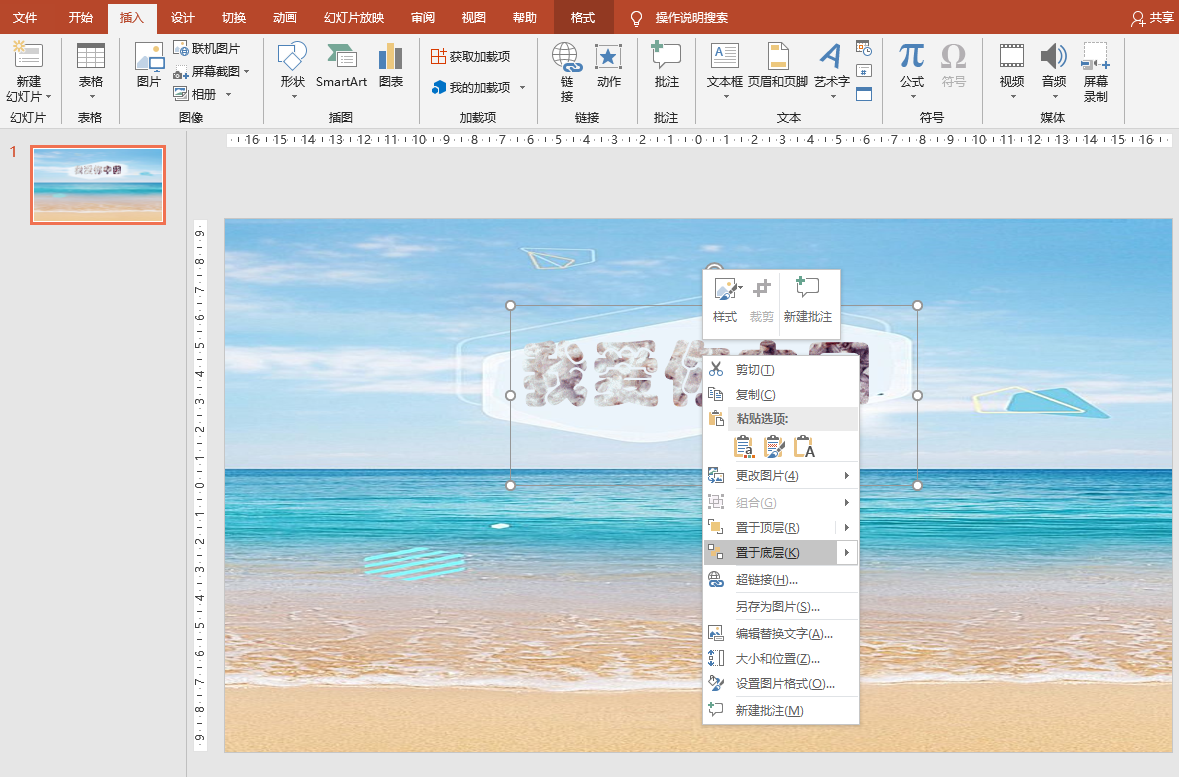Choose 另存为图片 from the context menu
The width and height of the screenshot is (1179, 777).
(x=777, y=607)
